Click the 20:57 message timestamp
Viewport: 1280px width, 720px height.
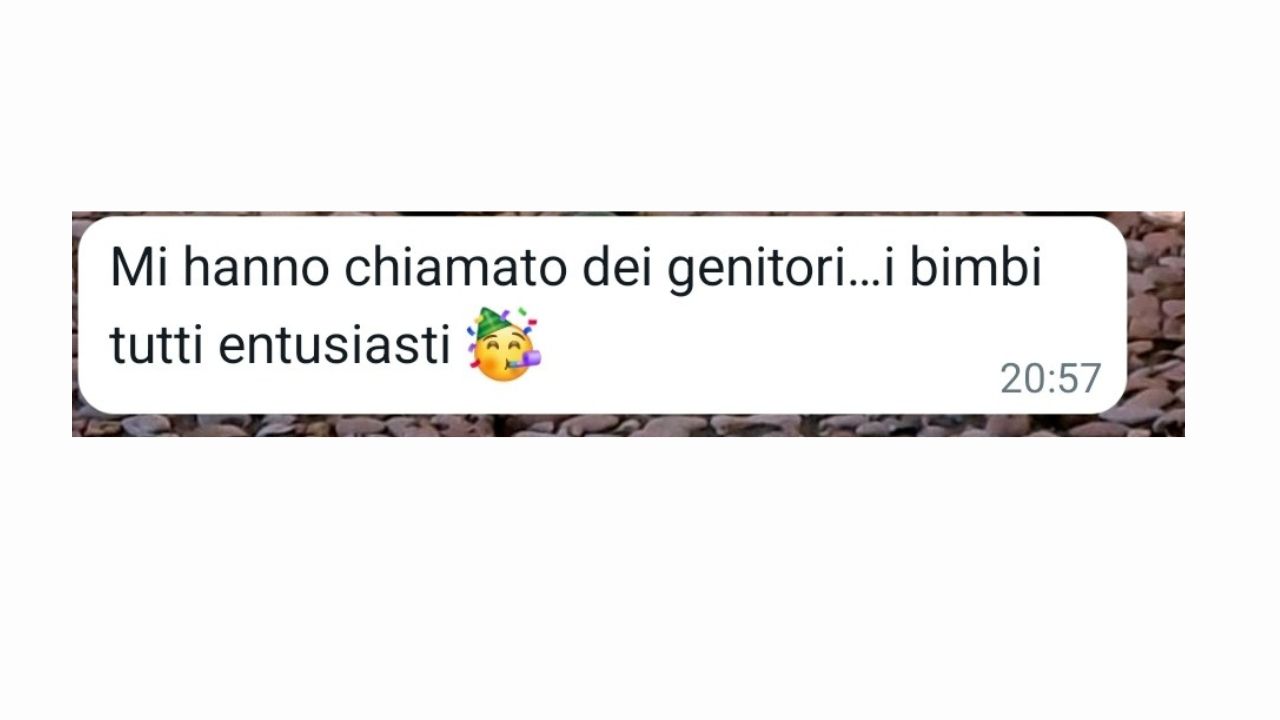coord(1050,379)
